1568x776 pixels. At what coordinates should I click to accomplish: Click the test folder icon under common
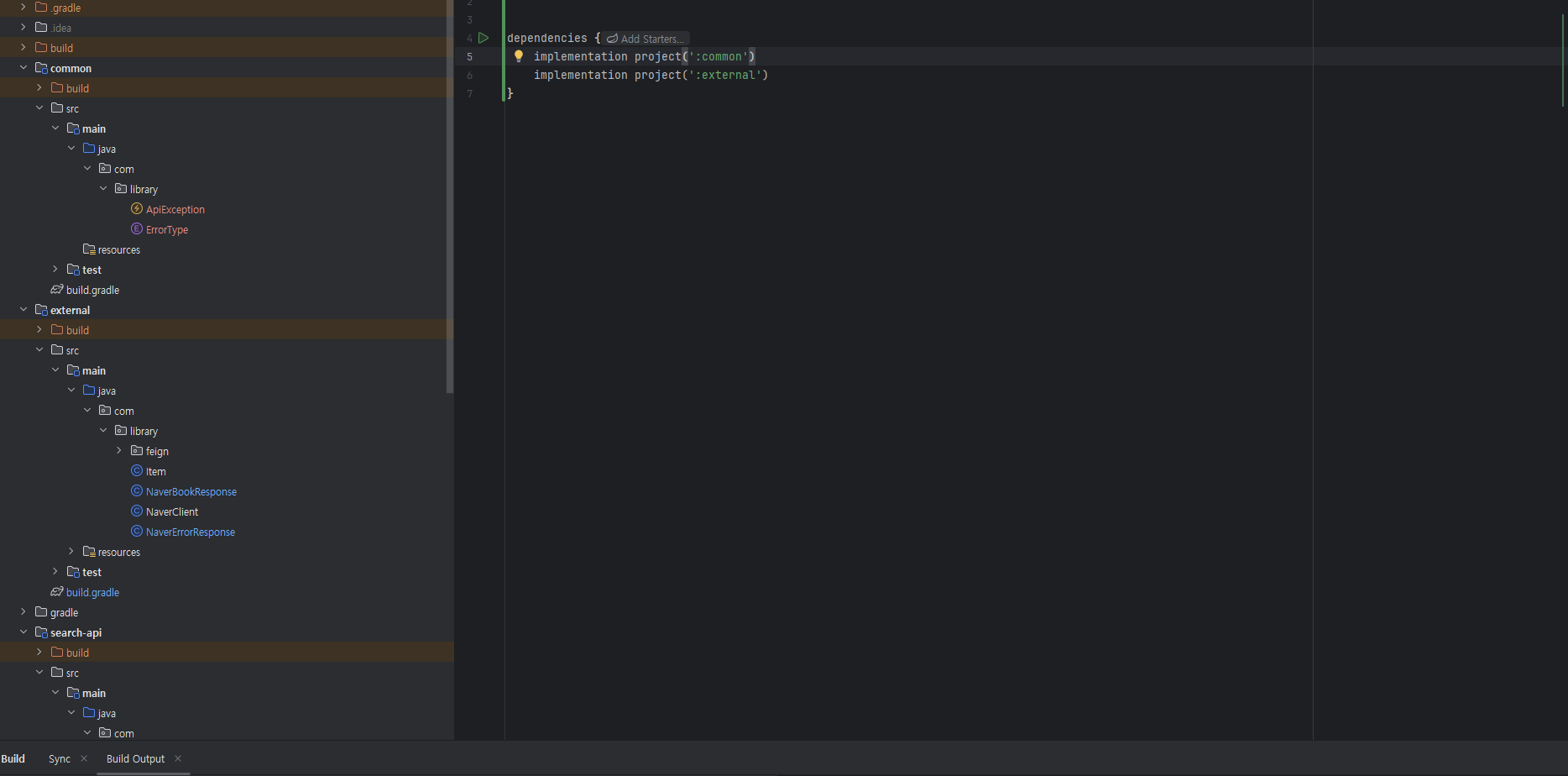tap(73, 269)
